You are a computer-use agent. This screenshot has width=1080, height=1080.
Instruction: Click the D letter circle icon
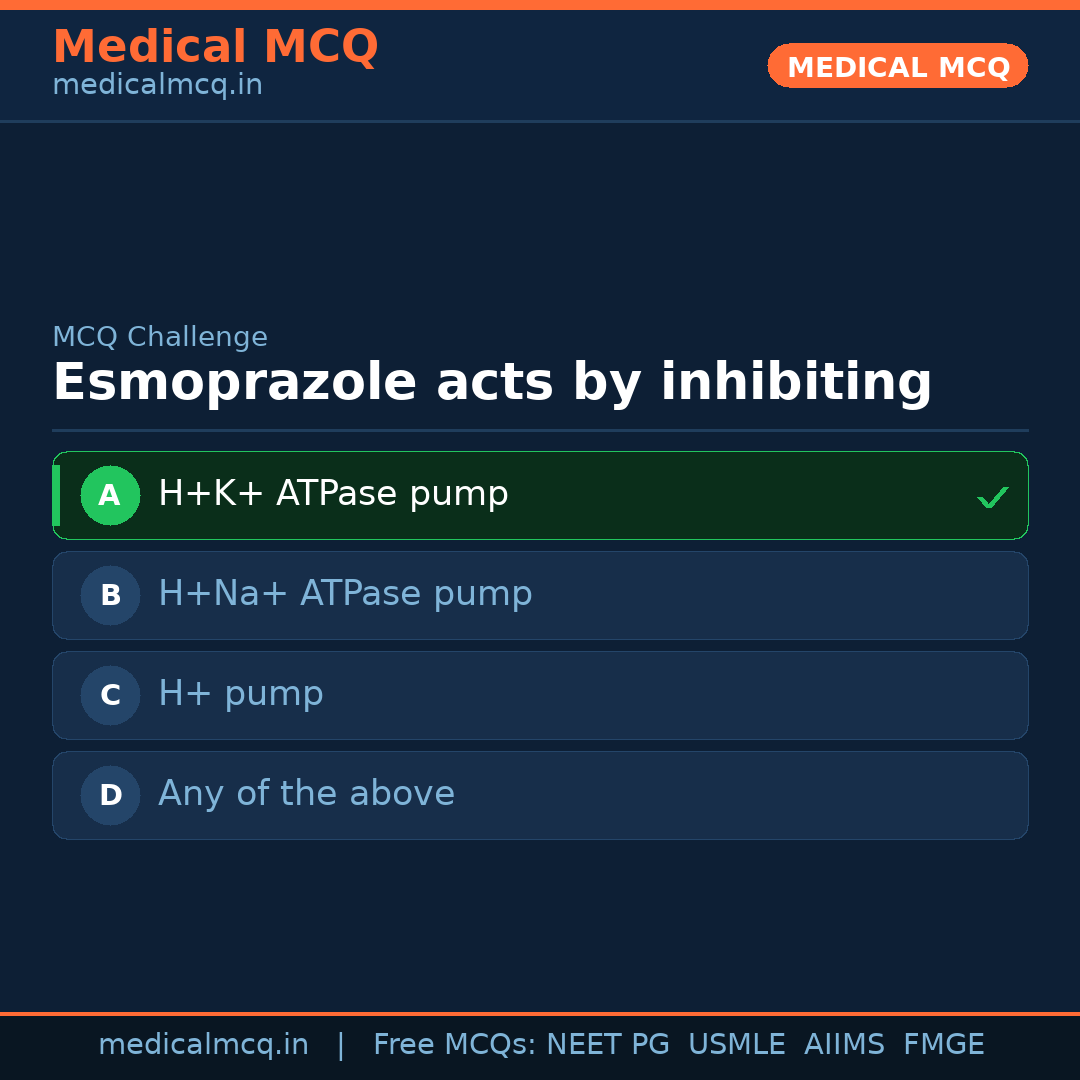coord(110,795)
